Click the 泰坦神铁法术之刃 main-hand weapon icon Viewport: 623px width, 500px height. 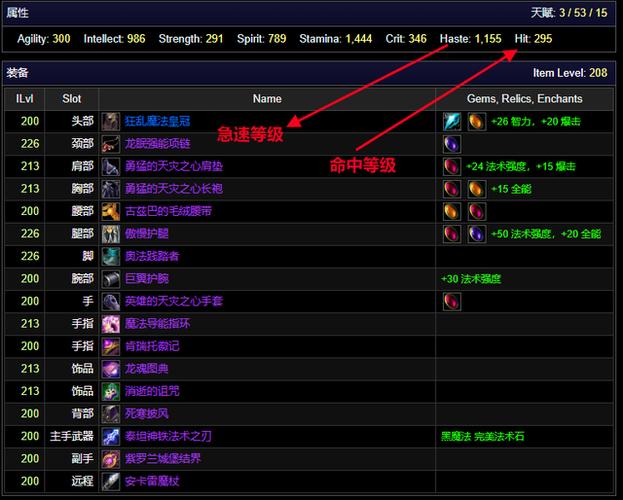coord(111,436)
